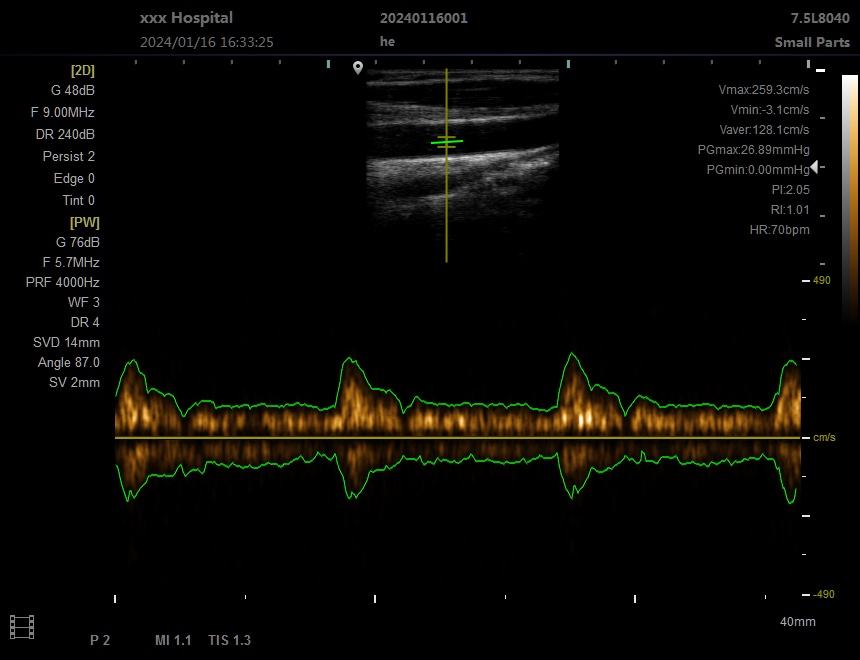Click the P 2 indicator
The height and width of the screenshot is (660, 860).
(x=100, y=640)
